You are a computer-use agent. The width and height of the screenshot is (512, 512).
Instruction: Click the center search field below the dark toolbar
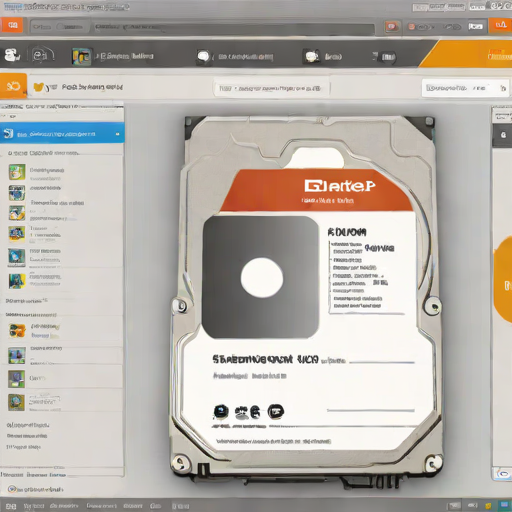point(271,88)
